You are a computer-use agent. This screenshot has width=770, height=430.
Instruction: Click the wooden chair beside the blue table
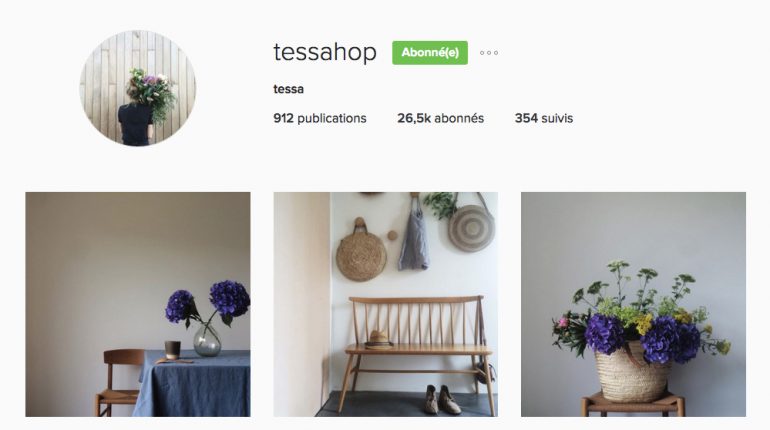[119, 382]
